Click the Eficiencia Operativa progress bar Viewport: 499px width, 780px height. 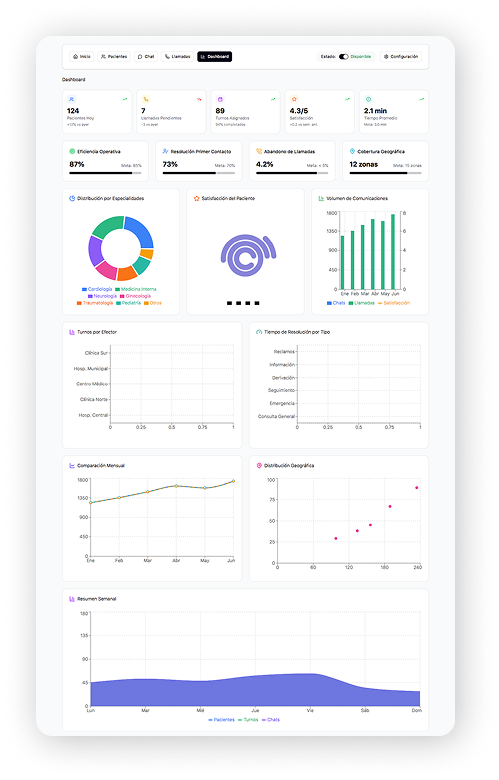[105, 173]
